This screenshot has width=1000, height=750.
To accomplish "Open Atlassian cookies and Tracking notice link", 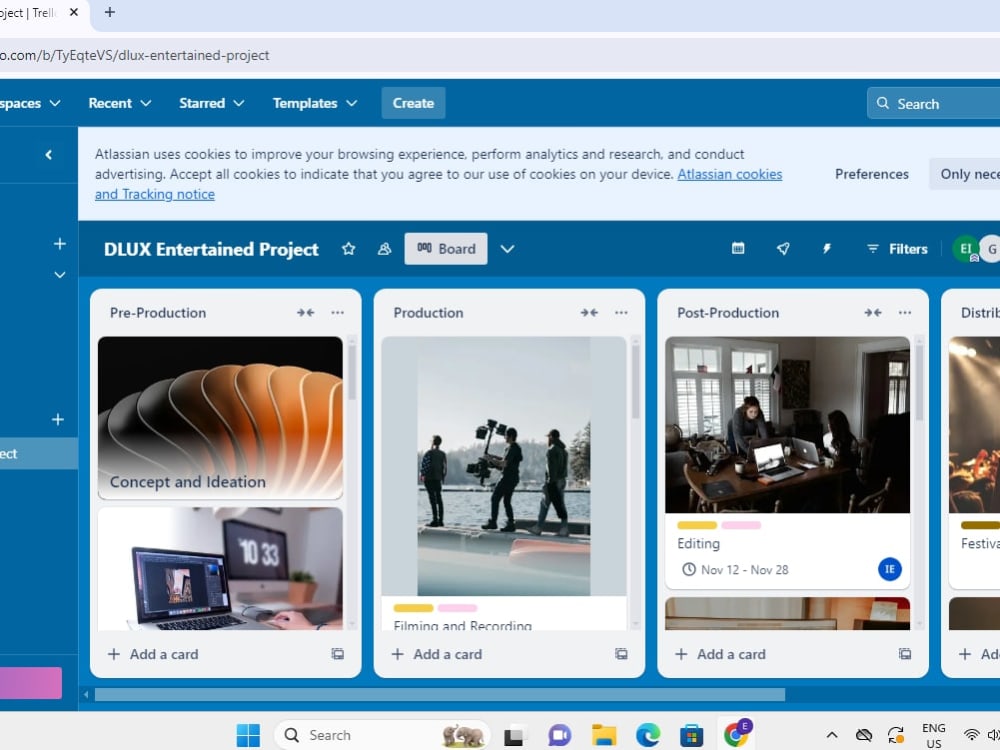I will pyautogui.click(x=730, y=174).
